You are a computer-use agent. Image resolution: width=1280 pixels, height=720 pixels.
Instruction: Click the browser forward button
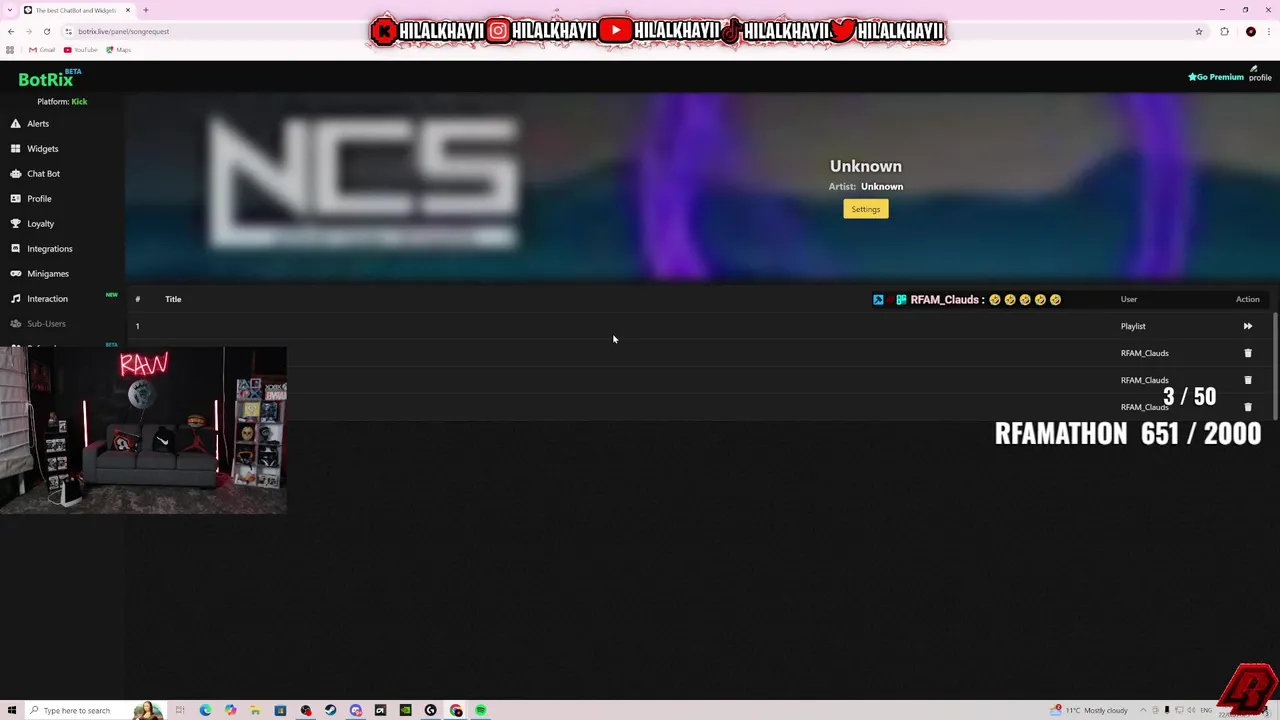[x=29, y=31]
